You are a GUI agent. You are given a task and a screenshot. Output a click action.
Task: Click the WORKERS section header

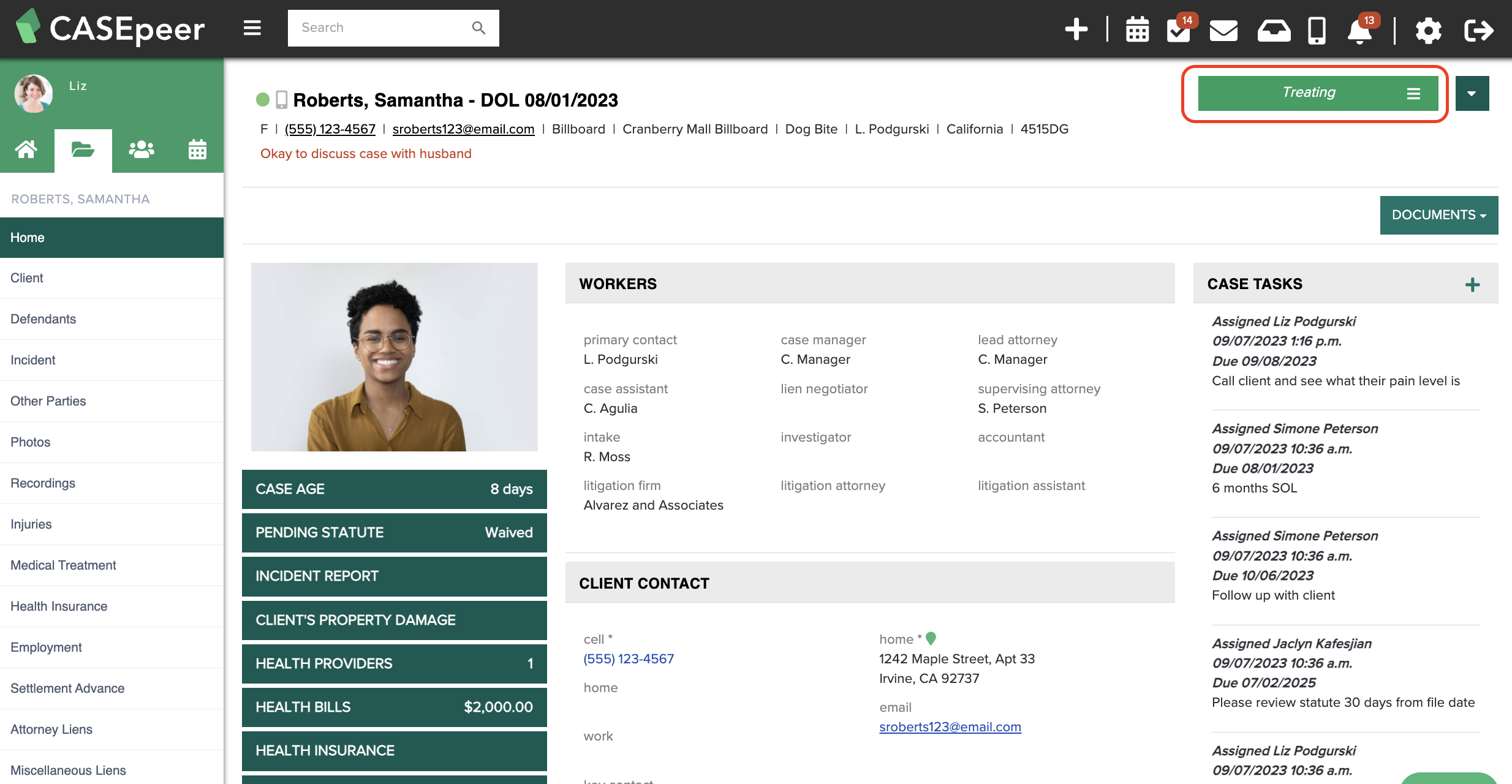click(869, 284)
